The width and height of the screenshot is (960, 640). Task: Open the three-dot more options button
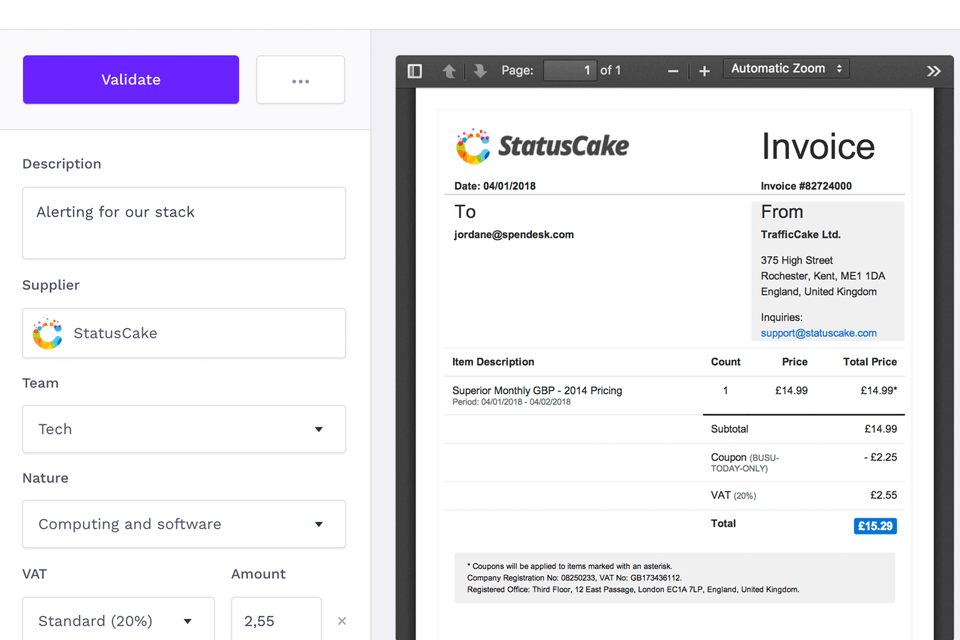(301, 80)
